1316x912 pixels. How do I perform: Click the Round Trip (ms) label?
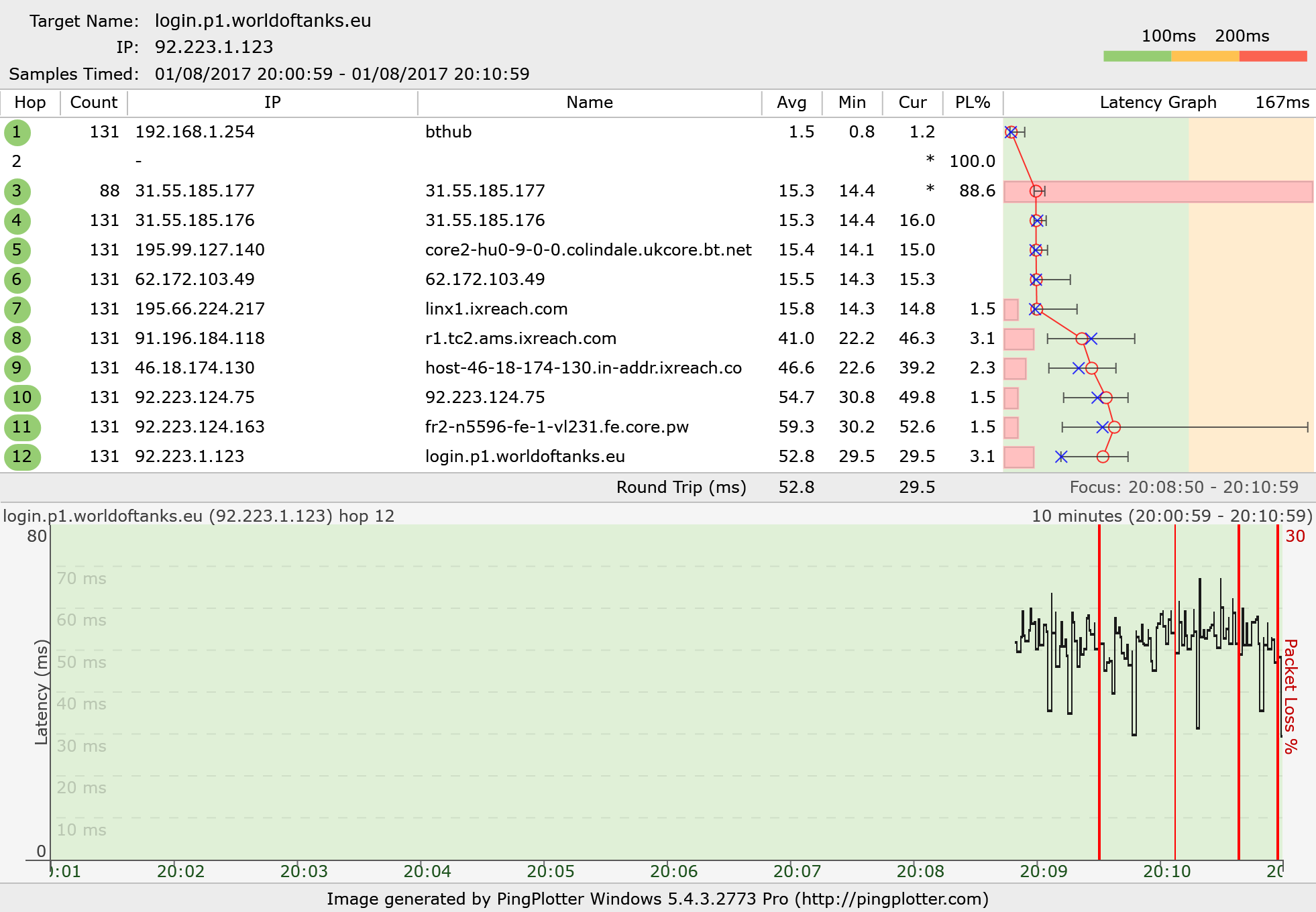681,488
